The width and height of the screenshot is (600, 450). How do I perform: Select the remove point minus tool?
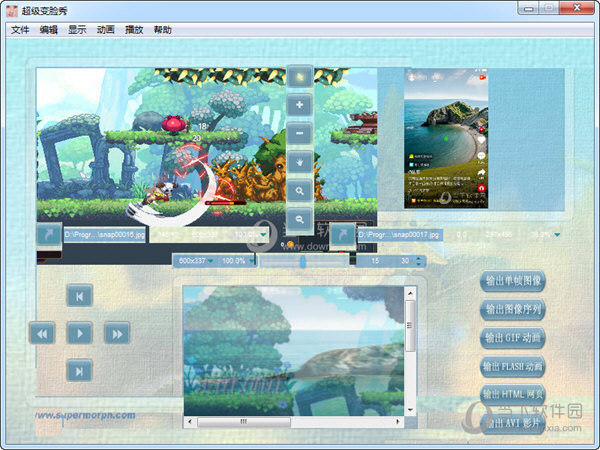(x=300, y=133)
